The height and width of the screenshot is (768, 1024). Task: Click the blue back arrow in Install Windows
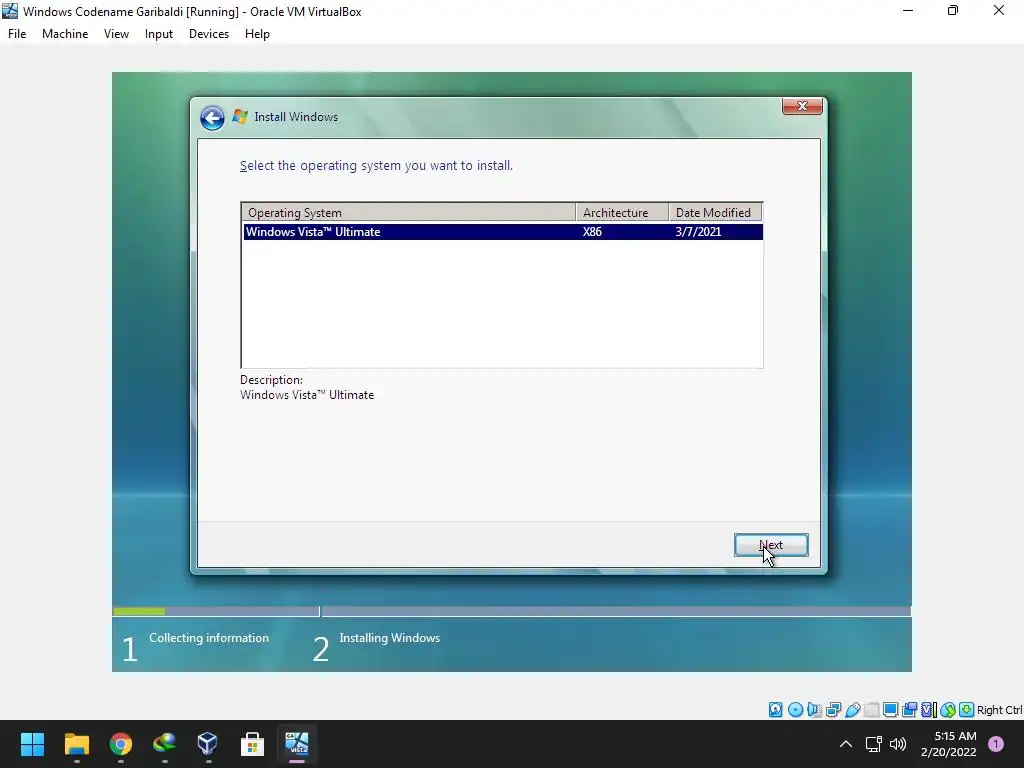212,118
